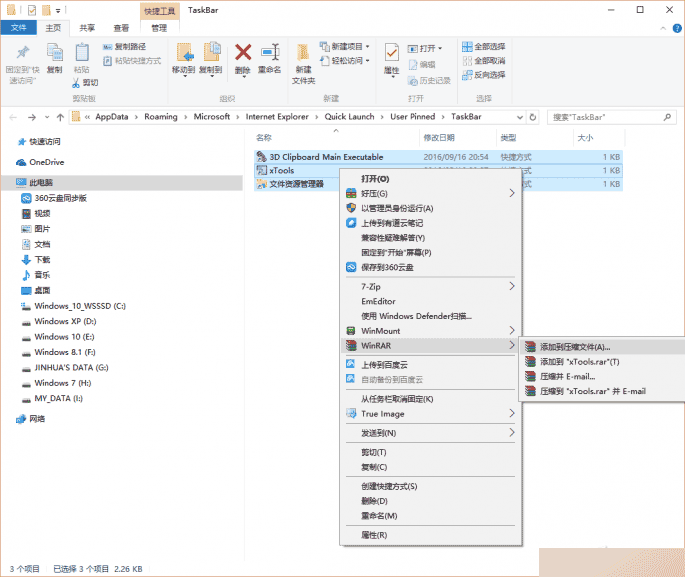The image size is (685, 577).
Task: Click the Cut scissors button
Action: [x=86, y=83]
